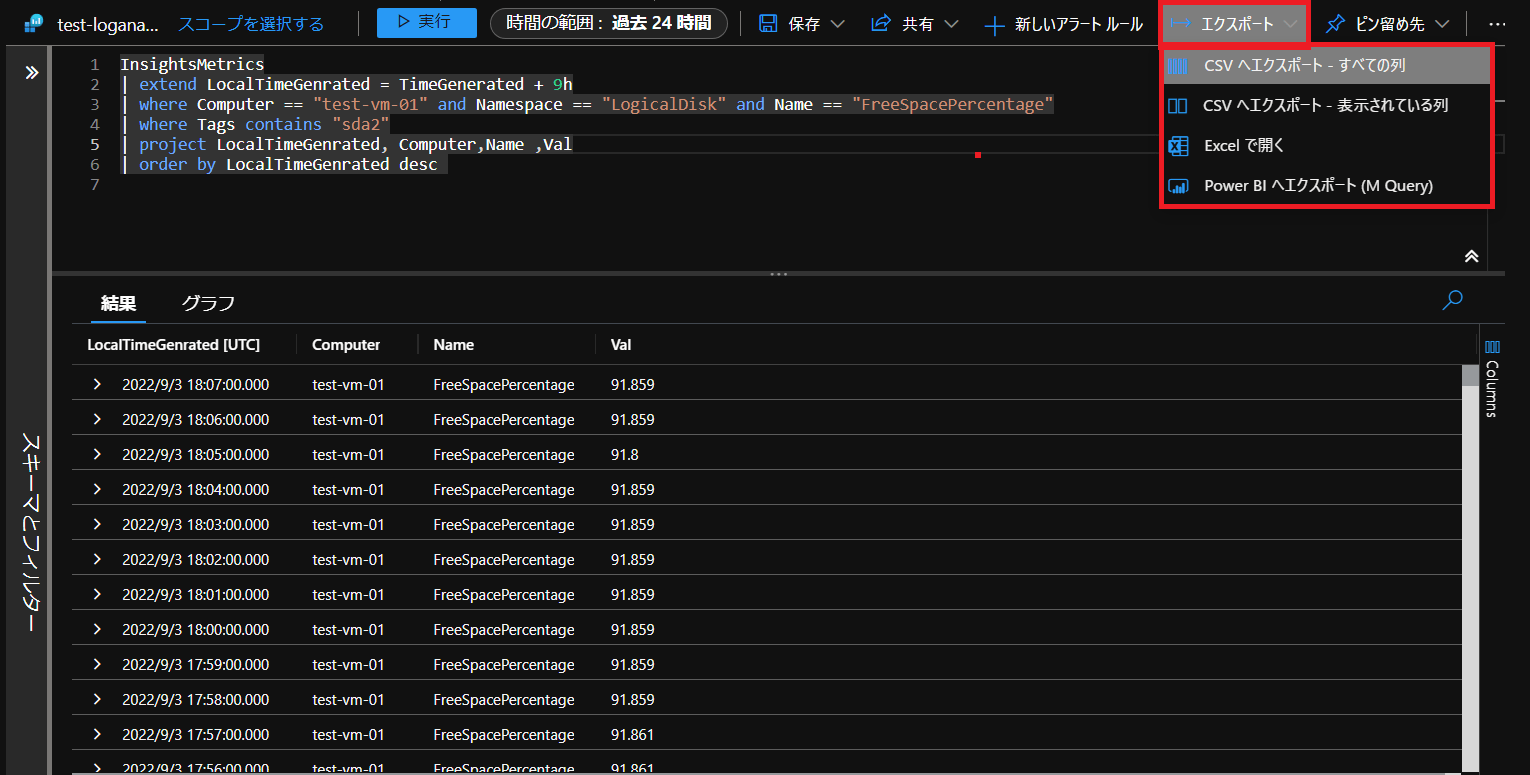Click query line 5 with project statement
This screenshot has height=775, width=1530.
tap(346, 144)
